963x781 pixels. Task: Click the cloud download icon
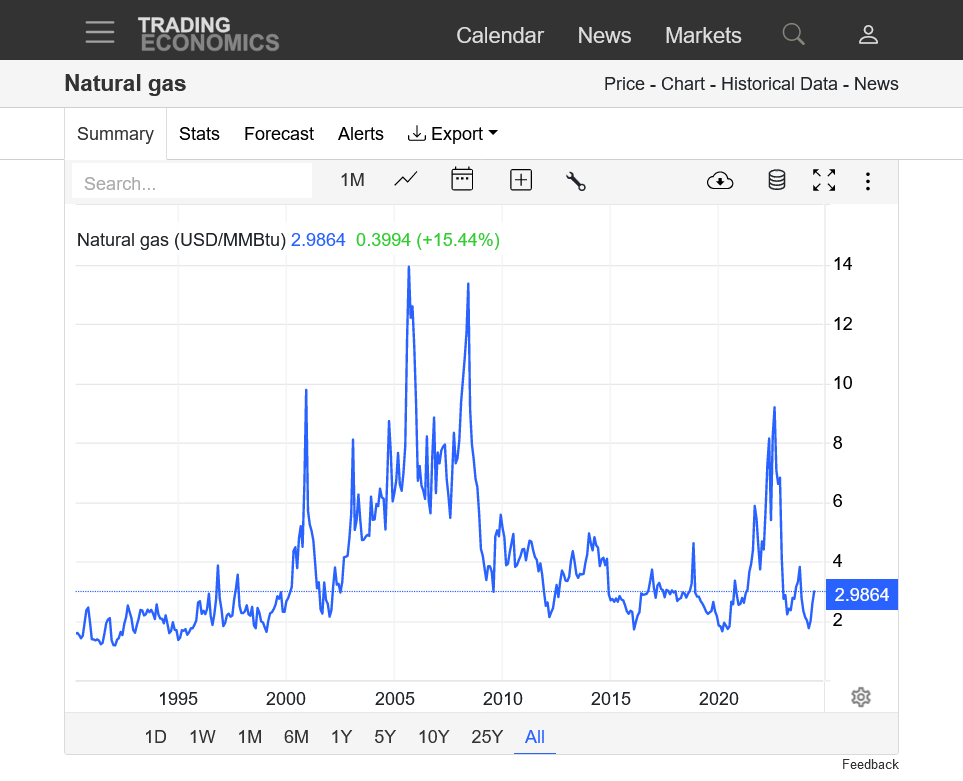719,181
